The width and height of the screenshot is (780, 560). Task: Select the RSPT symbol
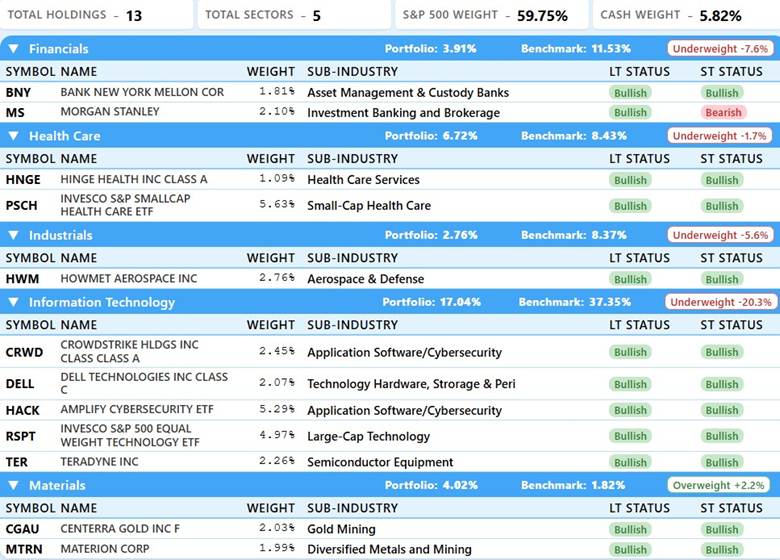[x=20, y=436]
